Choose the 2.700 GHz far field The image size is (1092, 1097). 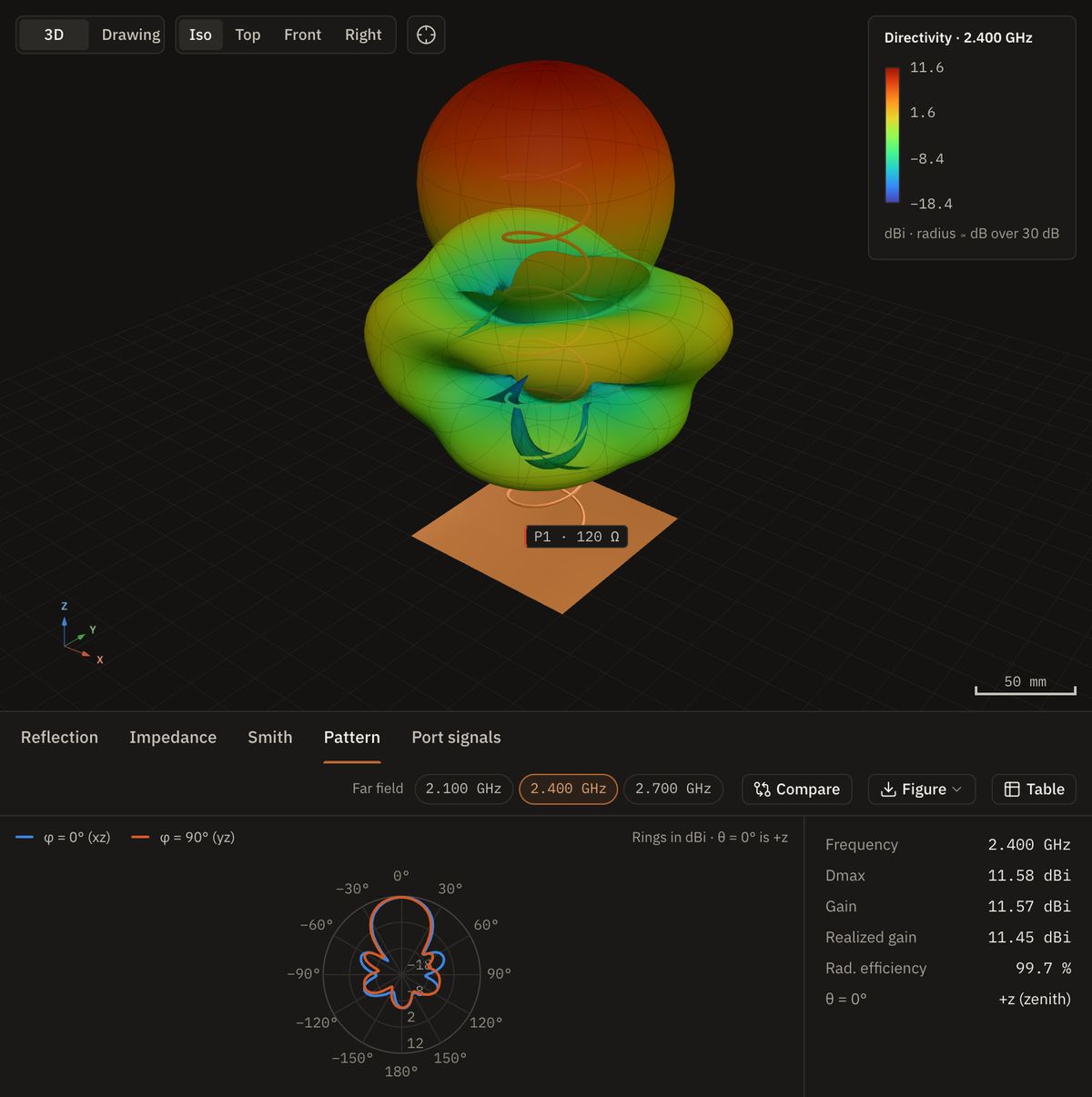[673, 789]
